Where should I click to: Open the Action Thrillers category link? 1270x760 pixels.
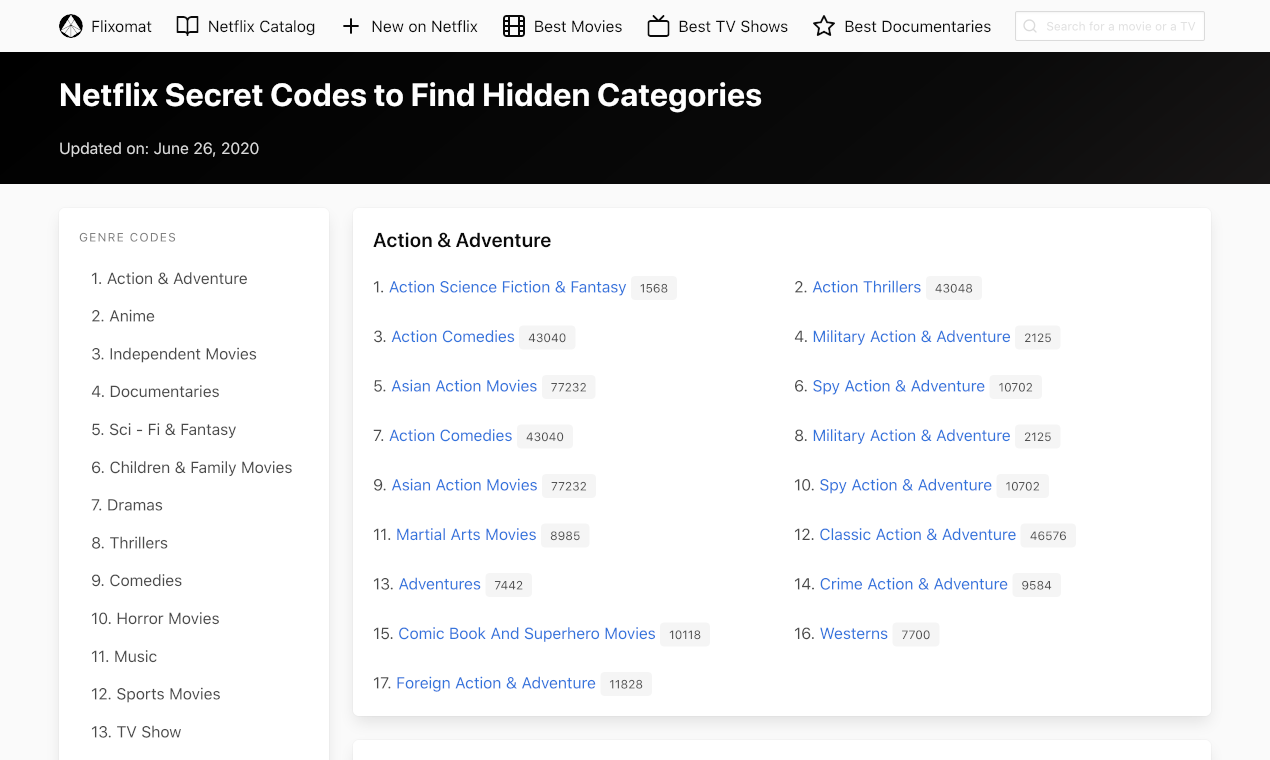click(x=866, y=287)
